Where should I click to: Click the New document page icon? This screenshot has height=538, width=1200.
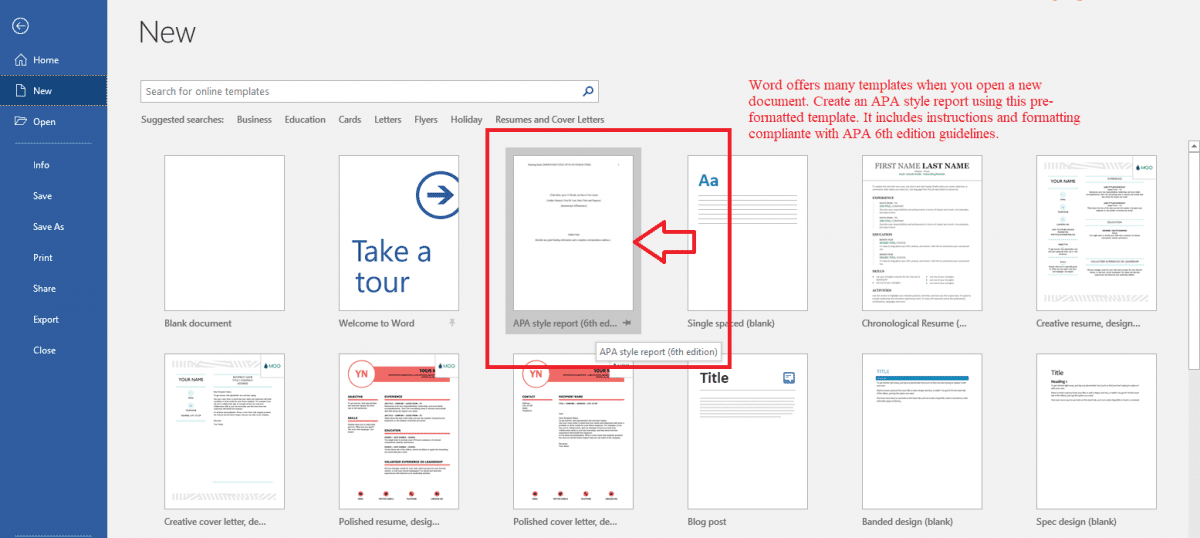click(21, 91)
